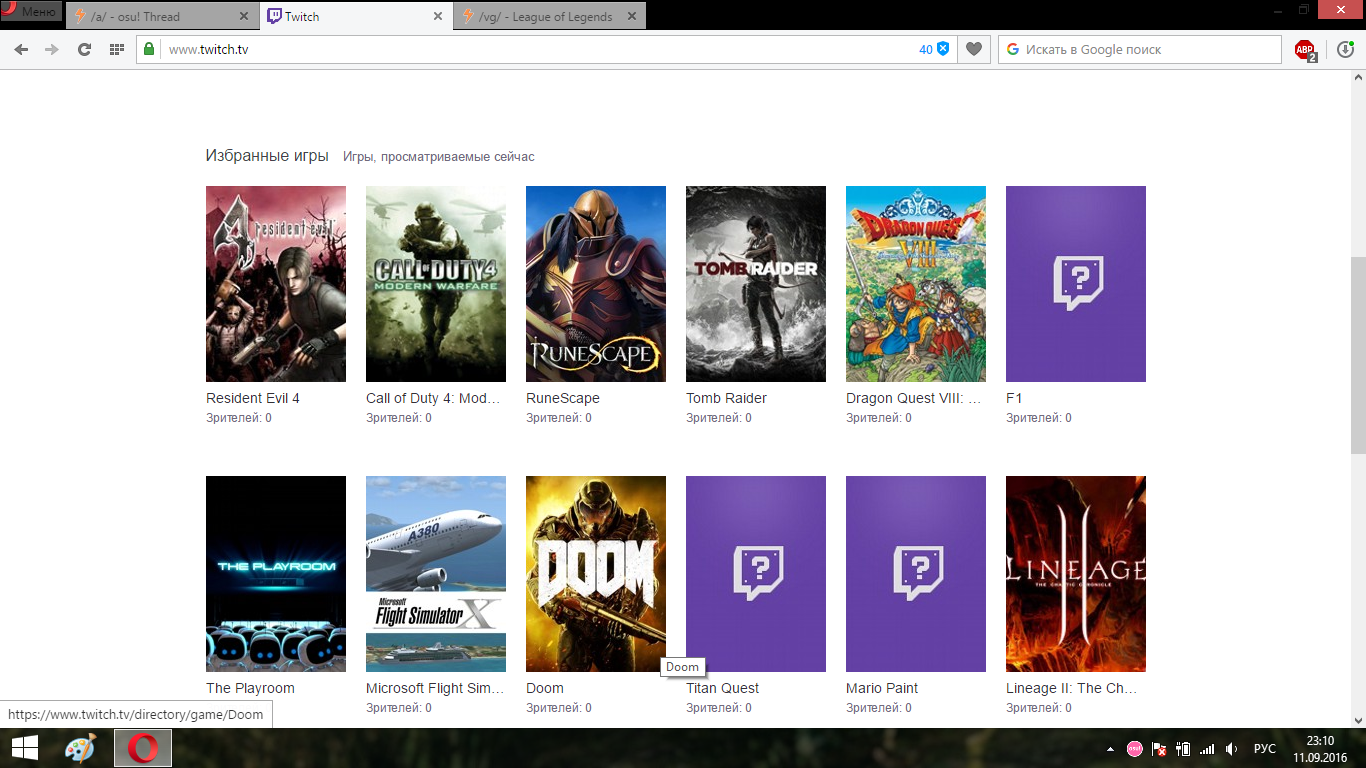This screenshot has width=1366, height=768.
Task: Click the Call of Duty 4: Mod... title link
Action: pos(433,398)
